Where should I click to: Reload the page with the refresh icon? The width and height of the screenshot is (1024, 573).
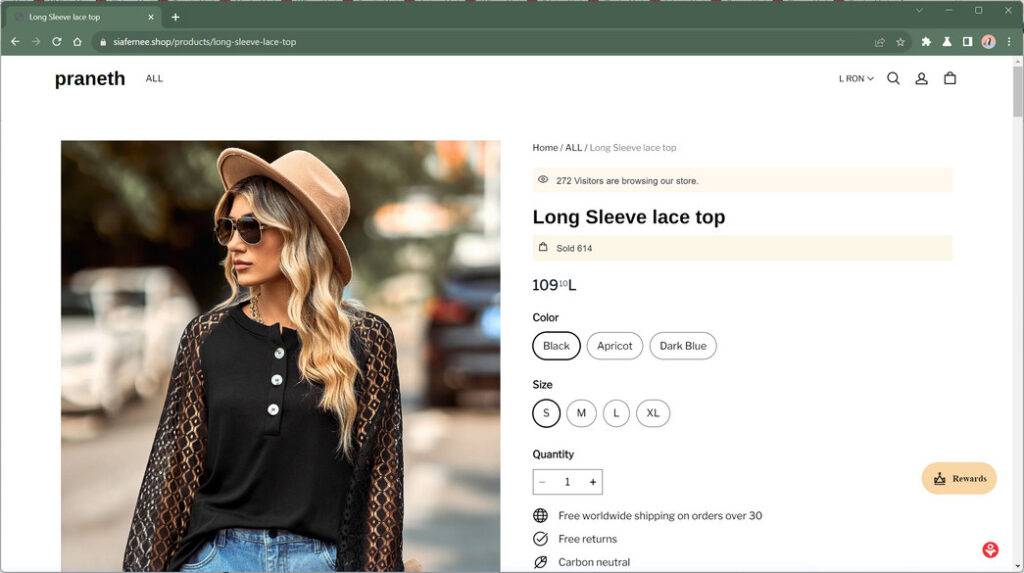coord(57,41)
